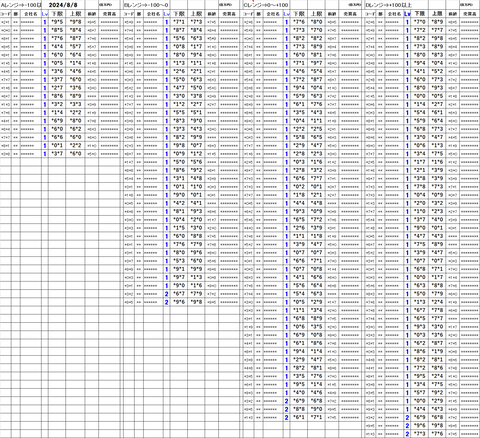The height and width of the screenshot is (438, 480).
Task: Click the コード header in the A range table
Action: coord(6,14)
